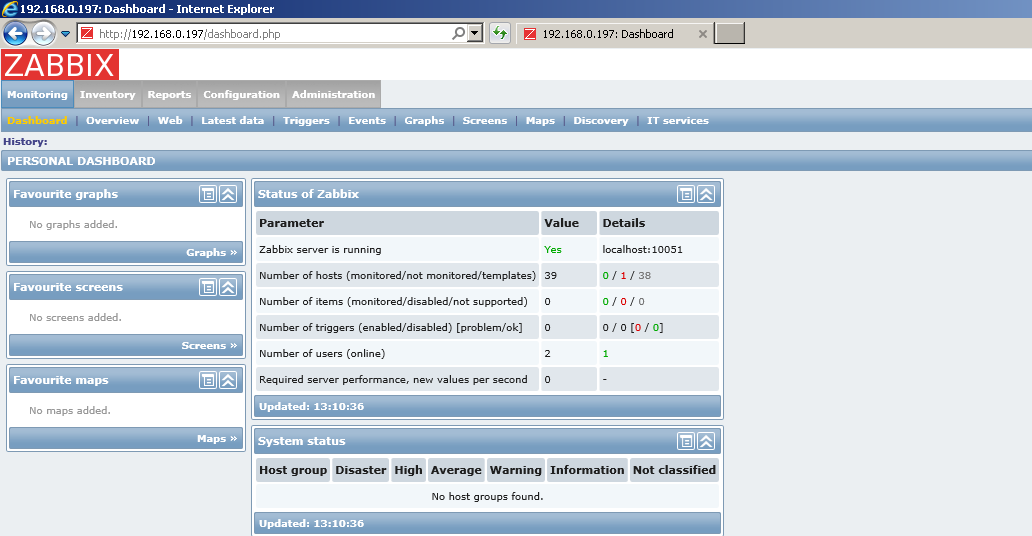The image size is (1032, 536).
Task: Click the 'Disaster' column header
Action: (x=361, y=470)
